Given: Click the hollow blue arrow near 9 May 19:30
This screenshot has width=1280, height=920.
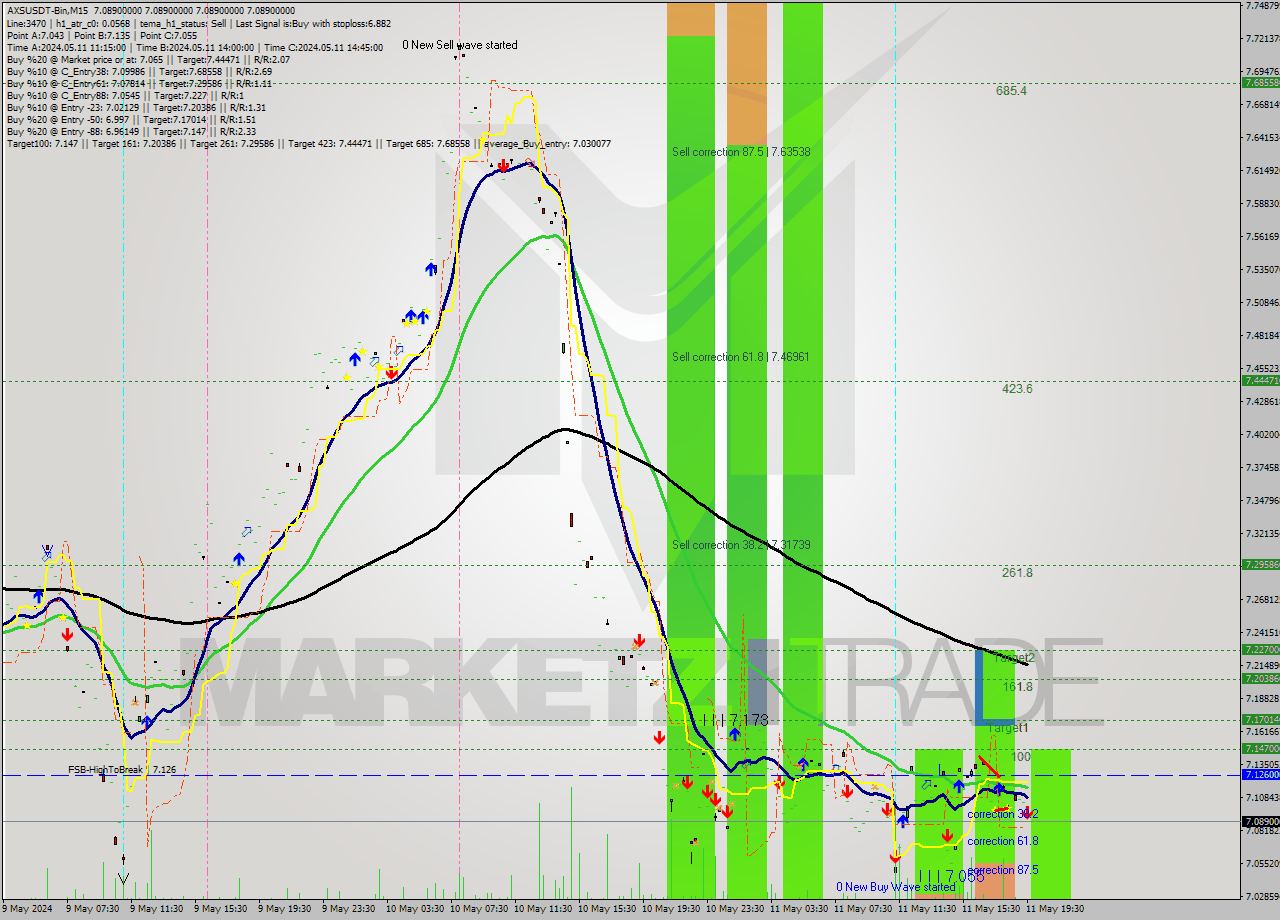Looking at the screenshot, I should (x=246, y=533).
